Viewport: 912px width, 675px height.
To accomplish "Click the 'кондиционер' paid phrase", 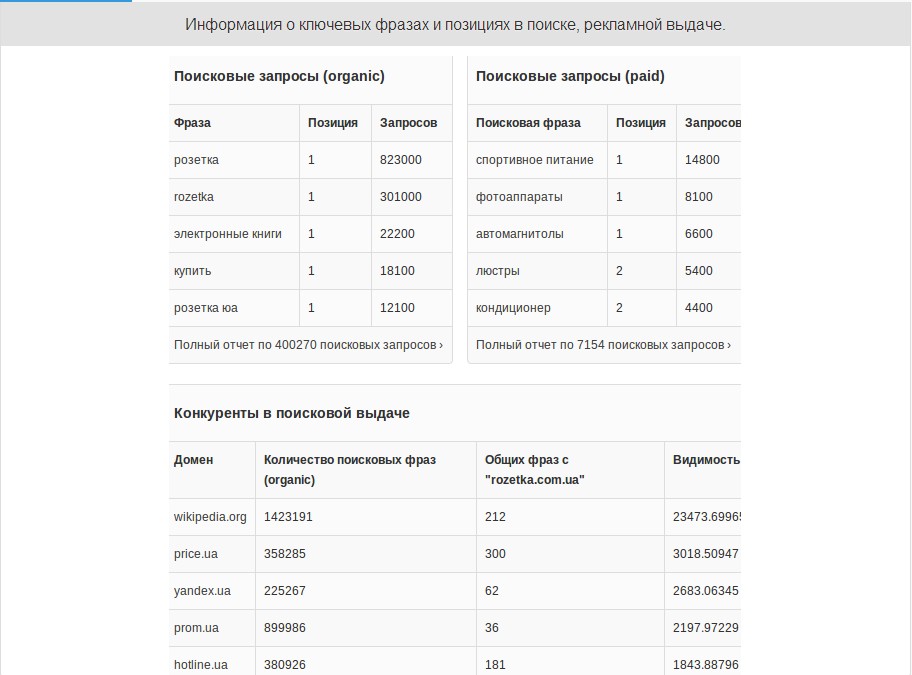I will [x=513, y=308].
